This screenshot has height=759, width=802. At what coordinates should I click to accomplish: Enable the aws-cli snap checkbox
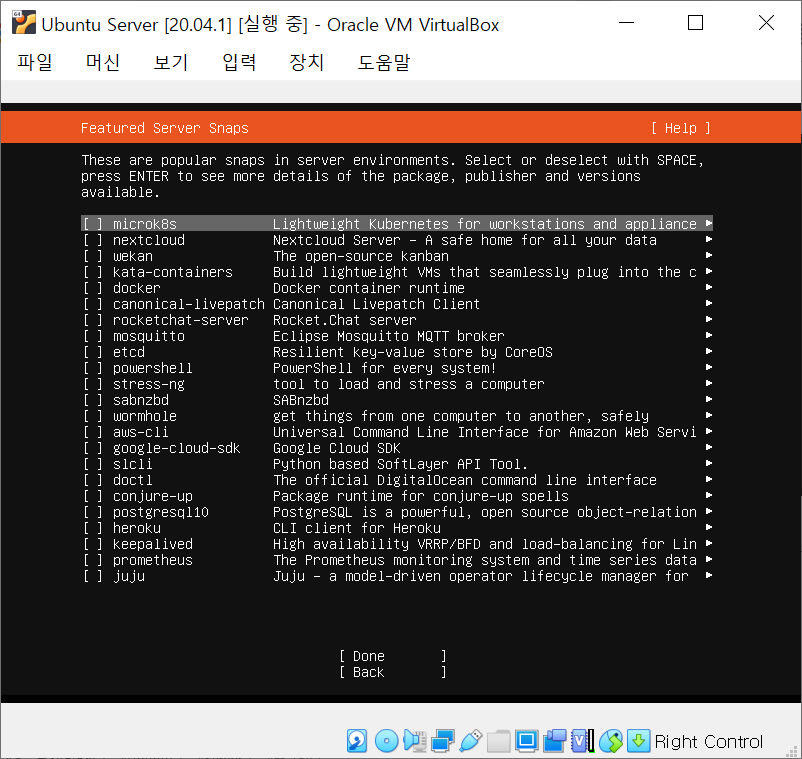point(93,432)
